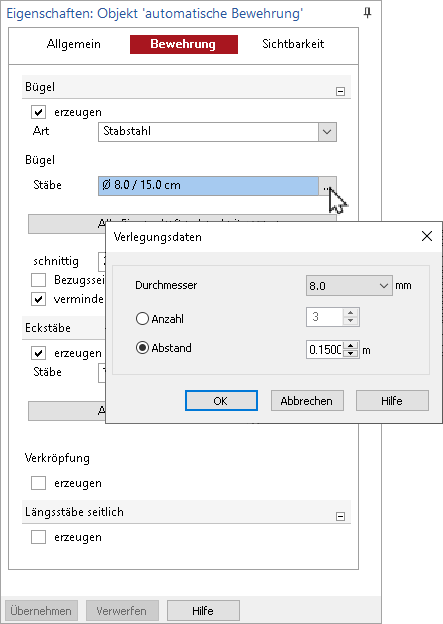Viewport: 443px width, 624px height.
Task: Collapse the Bügel section
Action: [x=340, y=92]
